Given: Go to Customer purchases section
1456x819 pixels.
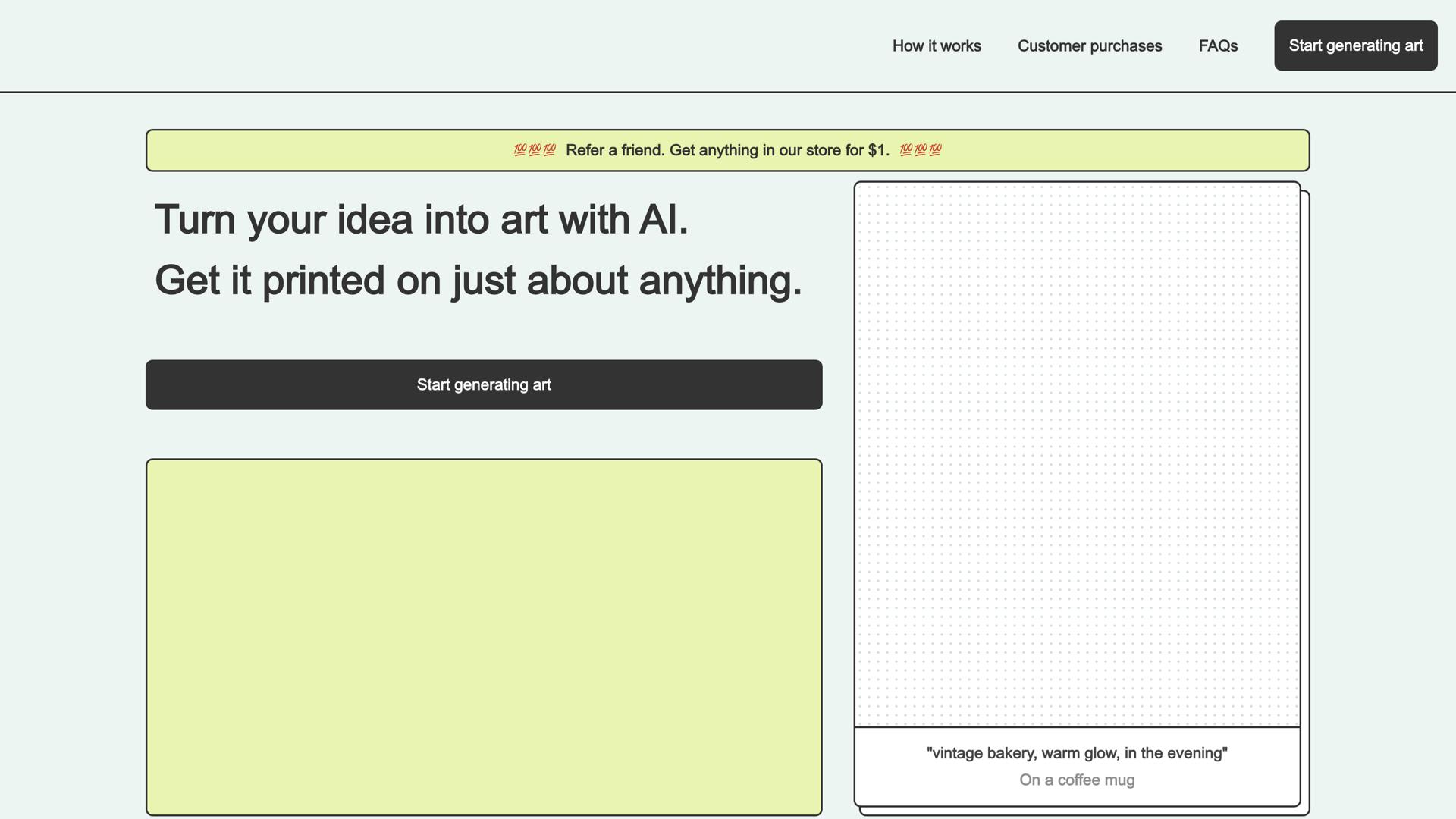Looking at the screenshot, I should point(1089,46).
